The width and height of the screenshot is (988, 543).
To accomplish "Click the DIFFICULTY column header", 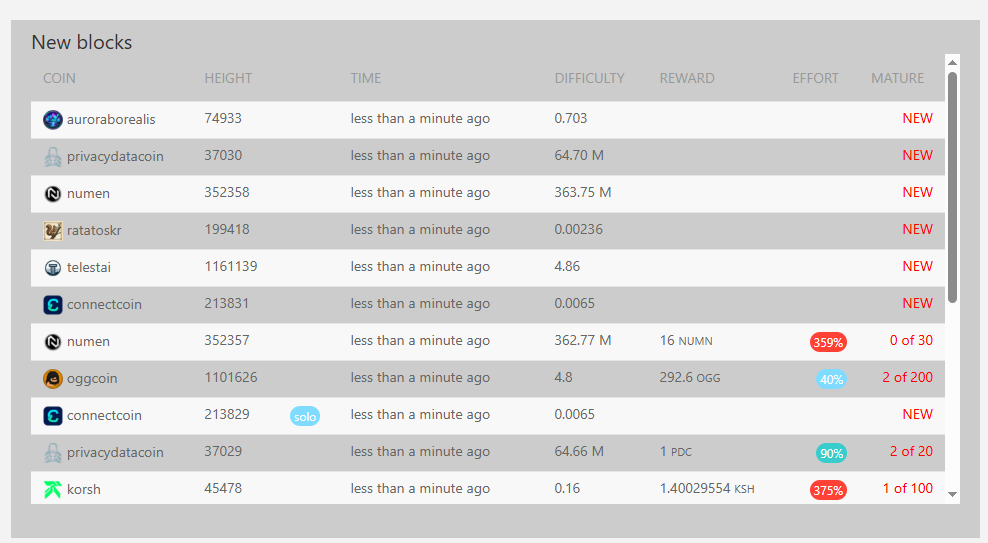I will [589, 78].
